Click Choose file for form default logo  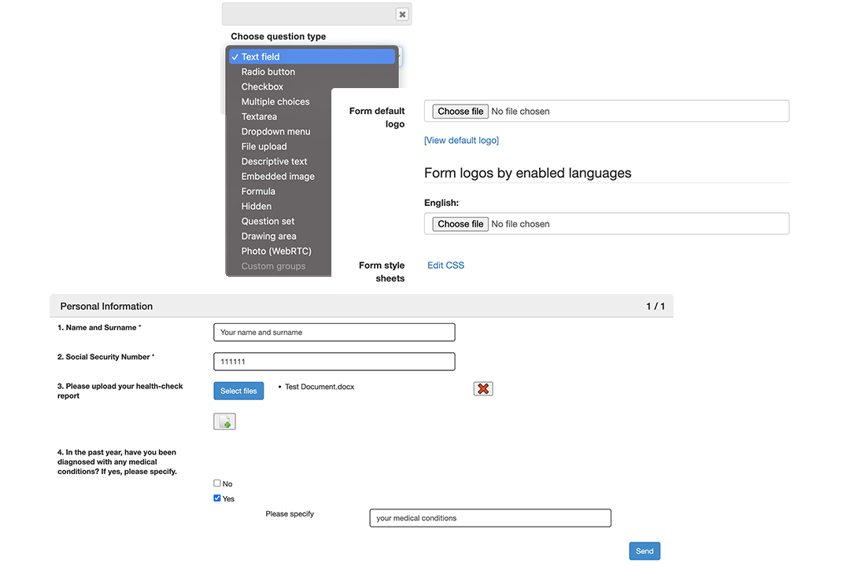[x=460, y=111]
